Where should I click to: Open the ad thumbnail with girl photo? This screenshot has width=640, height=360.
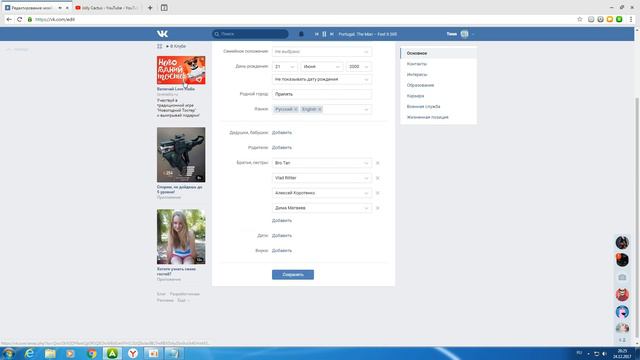[181, 237]
